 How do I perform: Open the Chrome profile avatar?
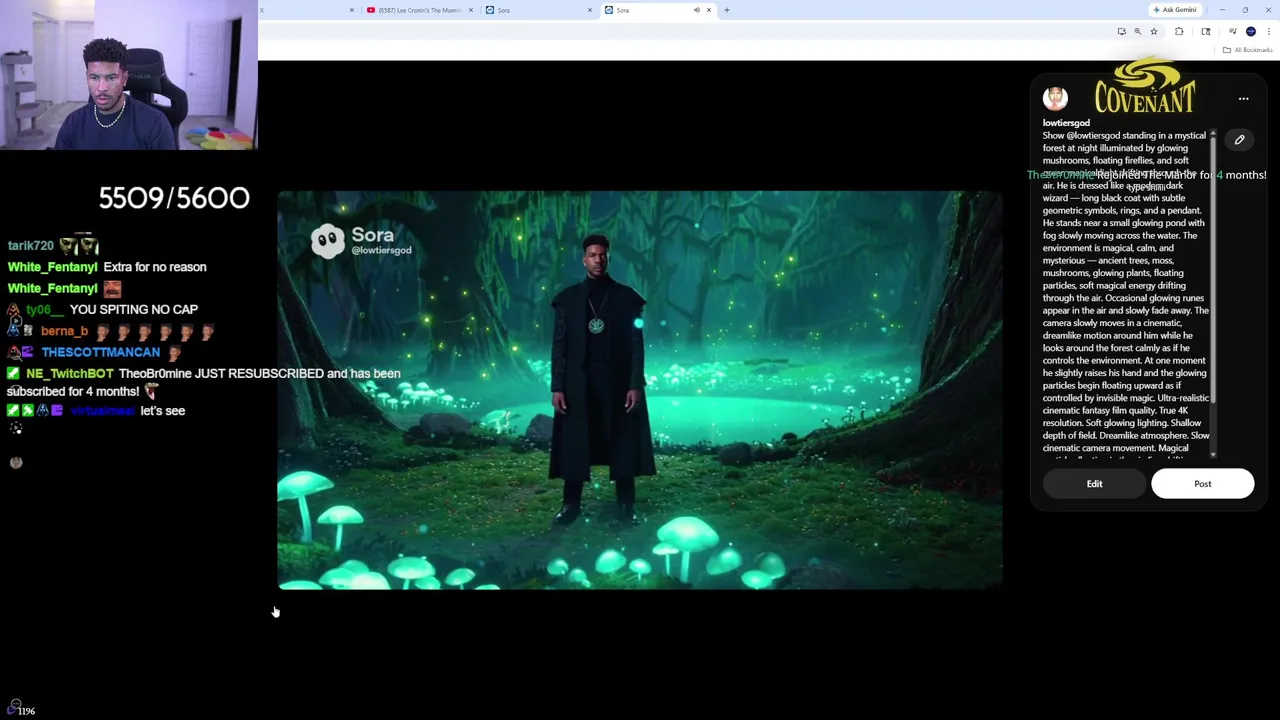(x=1251, y=32)
